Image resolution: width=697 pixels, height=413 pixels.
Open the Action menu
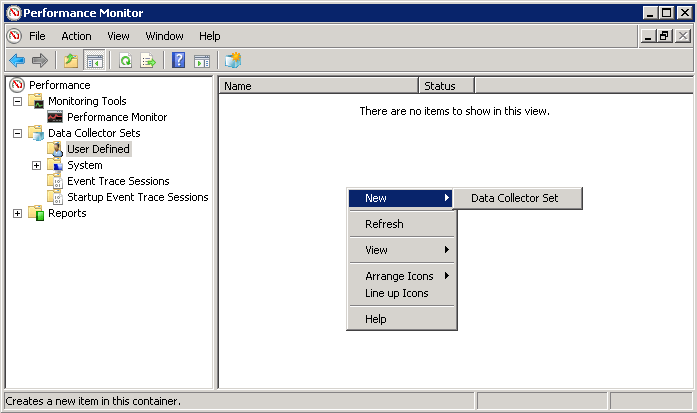click(76, 36)
